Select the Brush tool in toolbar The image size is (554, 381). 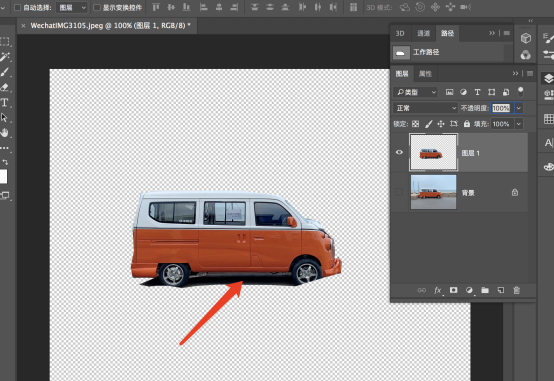pos(5,72)
